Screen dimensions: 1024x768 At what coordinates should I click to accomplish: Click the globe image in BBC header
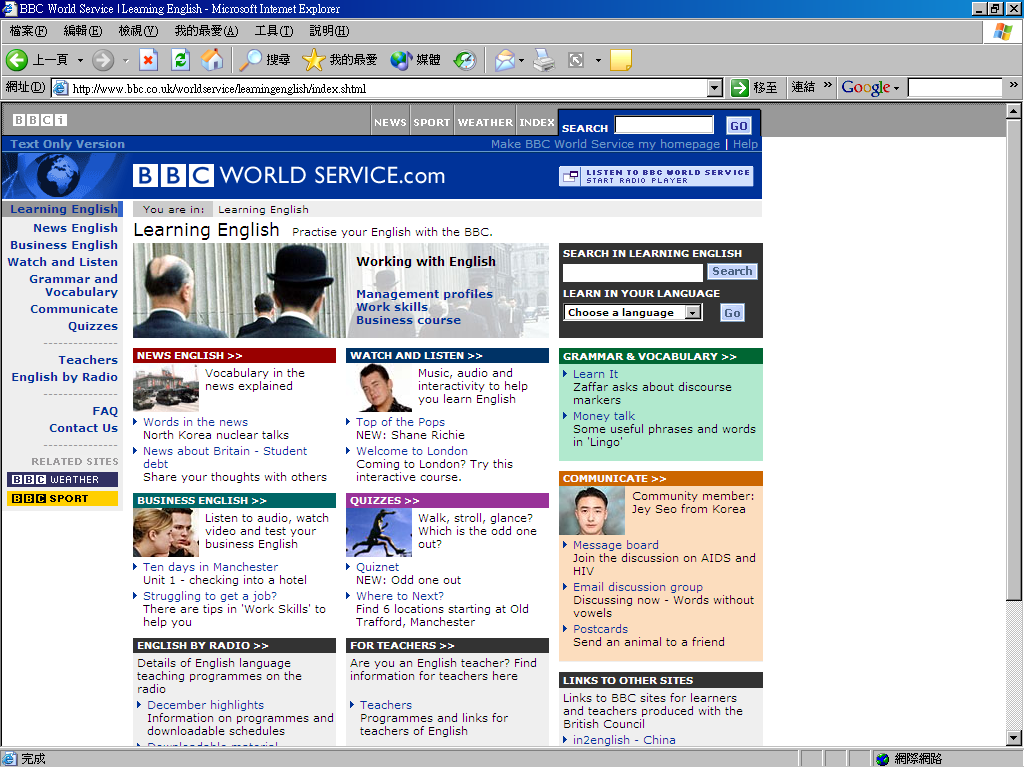[57, 175]
